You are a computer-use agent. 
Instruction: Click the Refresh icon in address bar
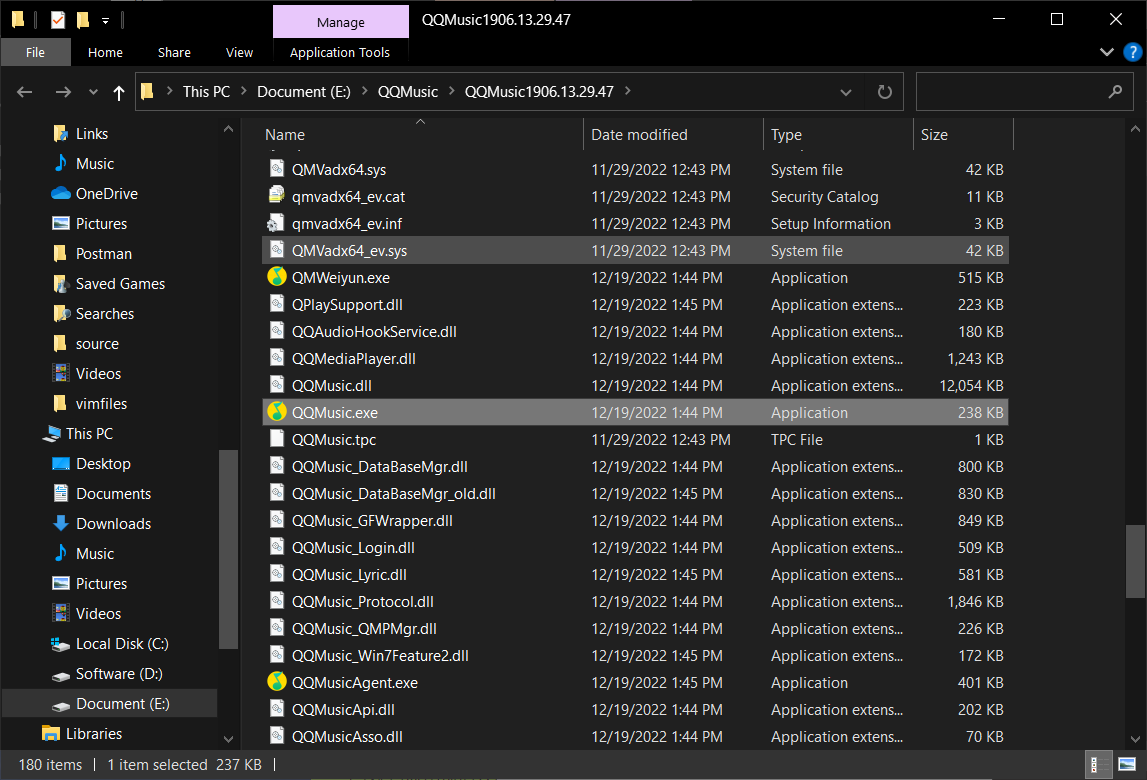(x=884, y=91)
